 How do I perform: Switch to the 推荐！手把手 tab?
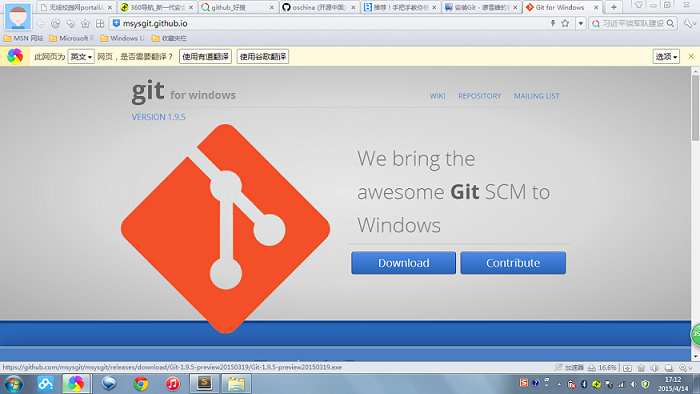400,7
